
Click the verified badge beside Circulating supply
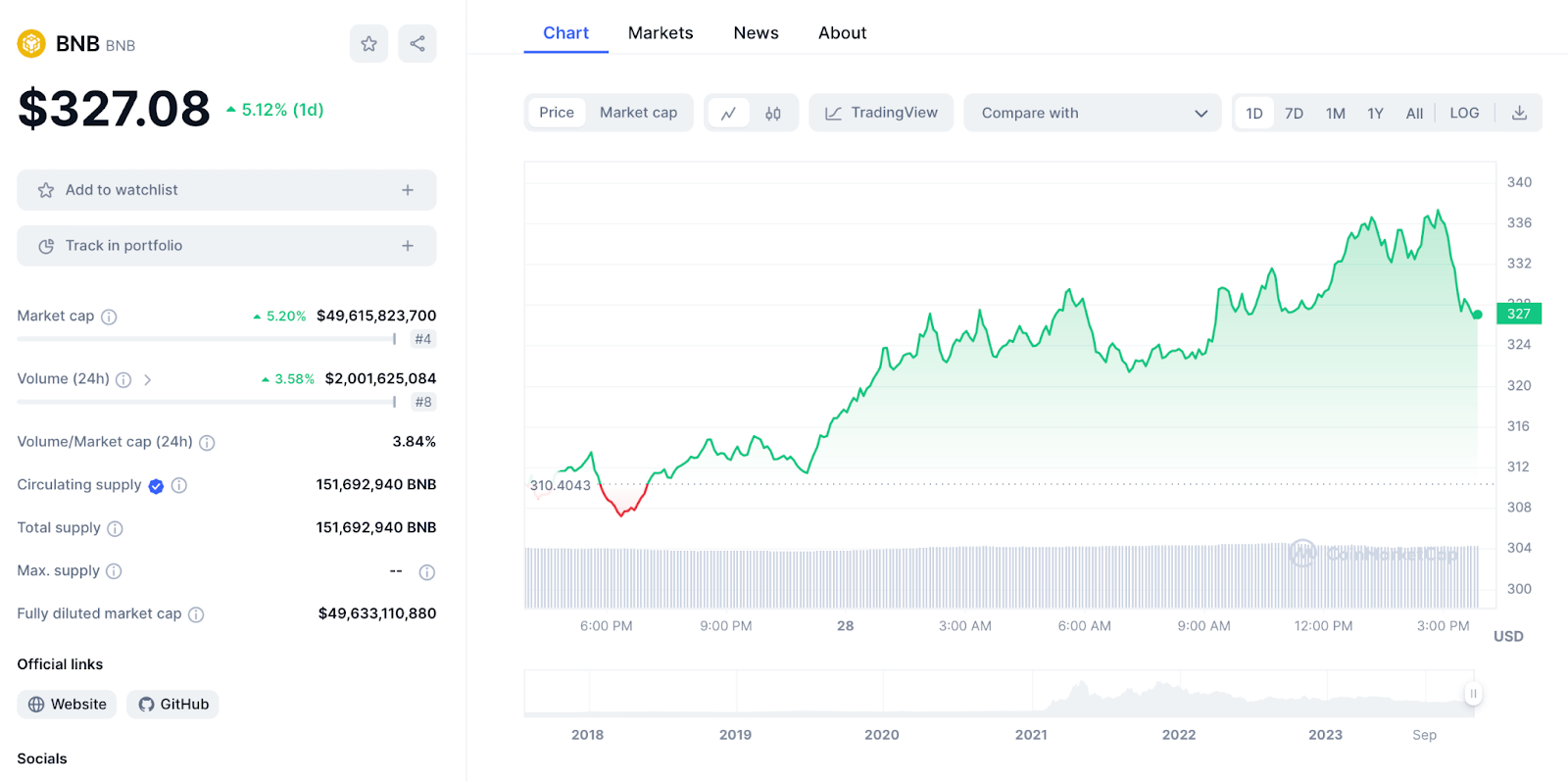coord(156,485)
